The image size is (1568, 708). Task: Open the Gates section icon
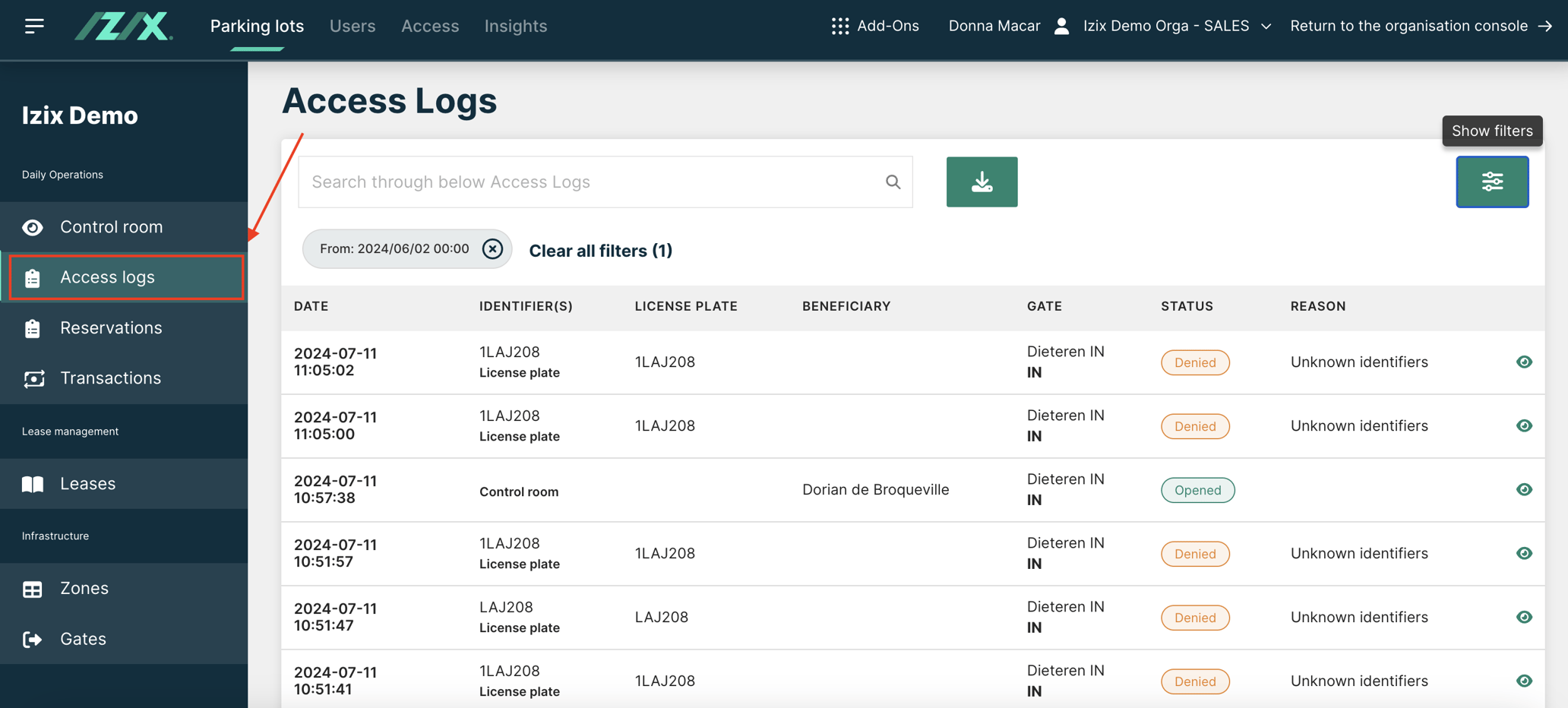click(x=33, y=639)
